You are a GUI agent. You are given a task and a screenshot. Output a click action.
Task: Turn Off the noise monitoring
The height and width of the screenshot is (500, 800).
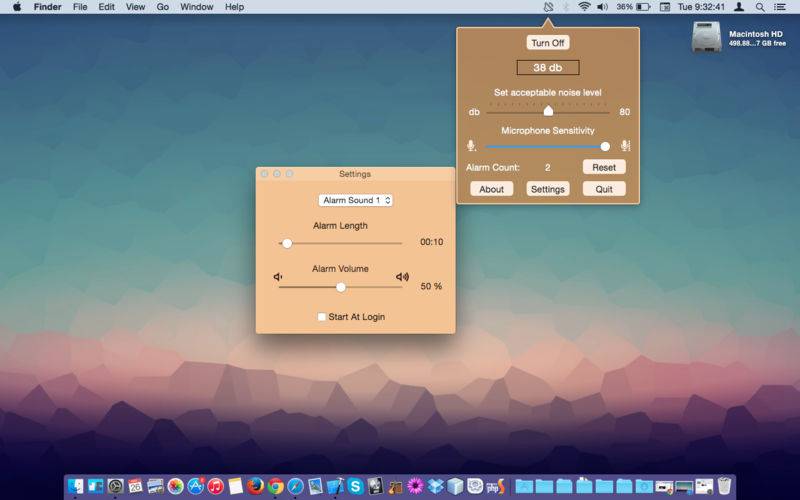pyautogui.click(x=548, y=43)
